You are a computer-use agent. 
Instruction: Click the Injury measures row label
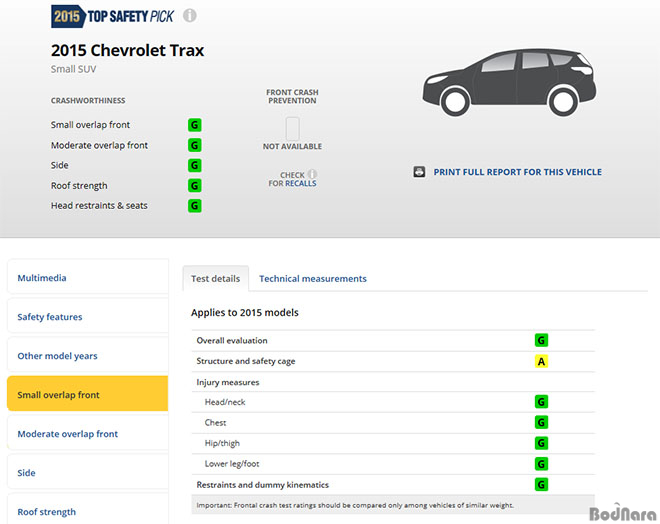(x=228, y=382)
